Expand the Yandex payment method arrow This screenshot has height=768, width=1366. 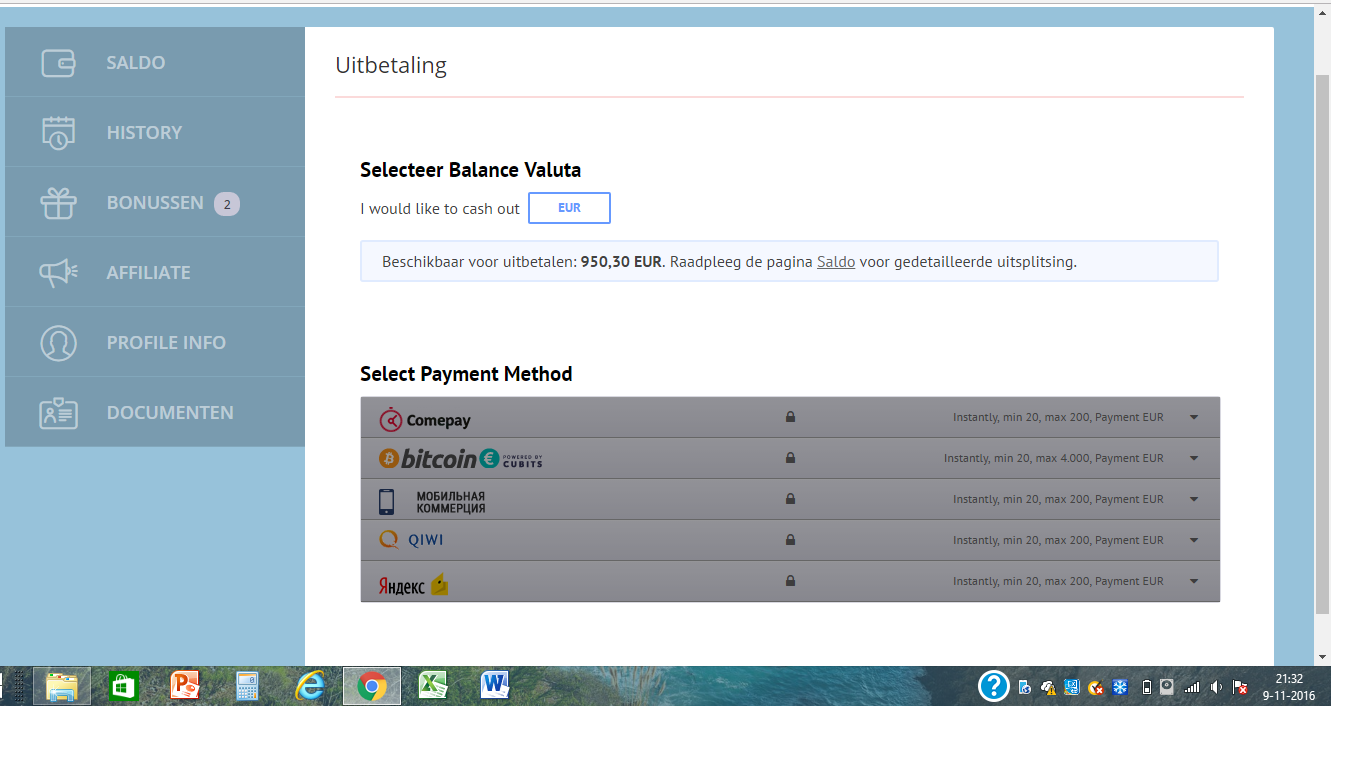[x=1194, y=581]
